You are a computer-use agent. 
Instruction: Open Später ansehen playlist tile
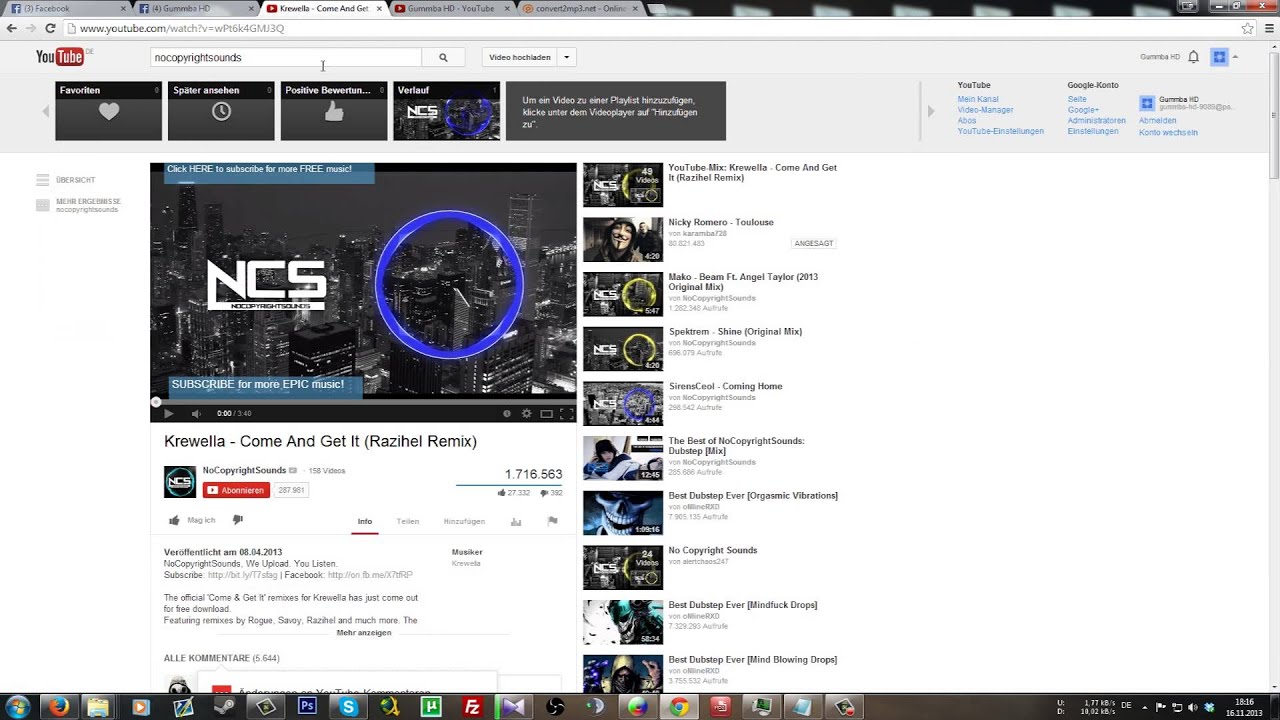221,111
